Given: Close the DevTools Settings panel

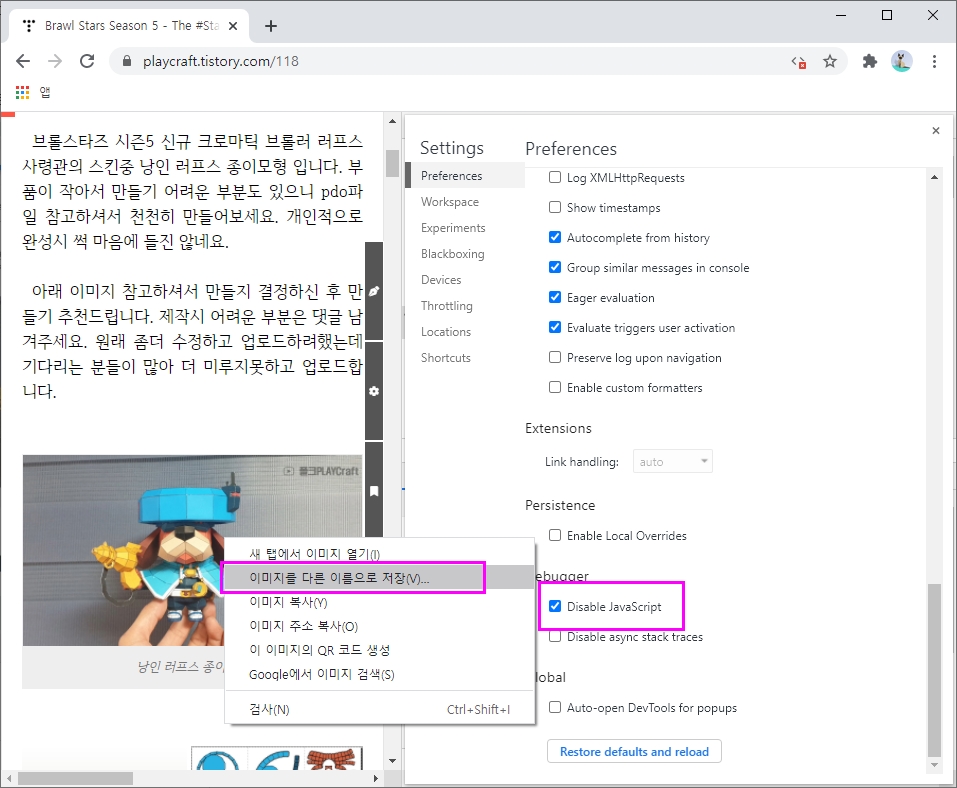Looking at the screenshot, I should (x=936, y=131).
